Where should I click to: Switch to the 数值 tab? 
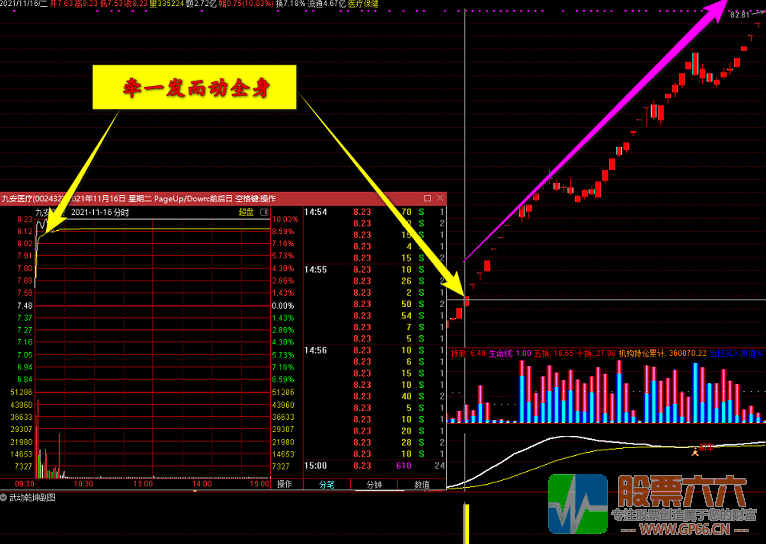422,484
